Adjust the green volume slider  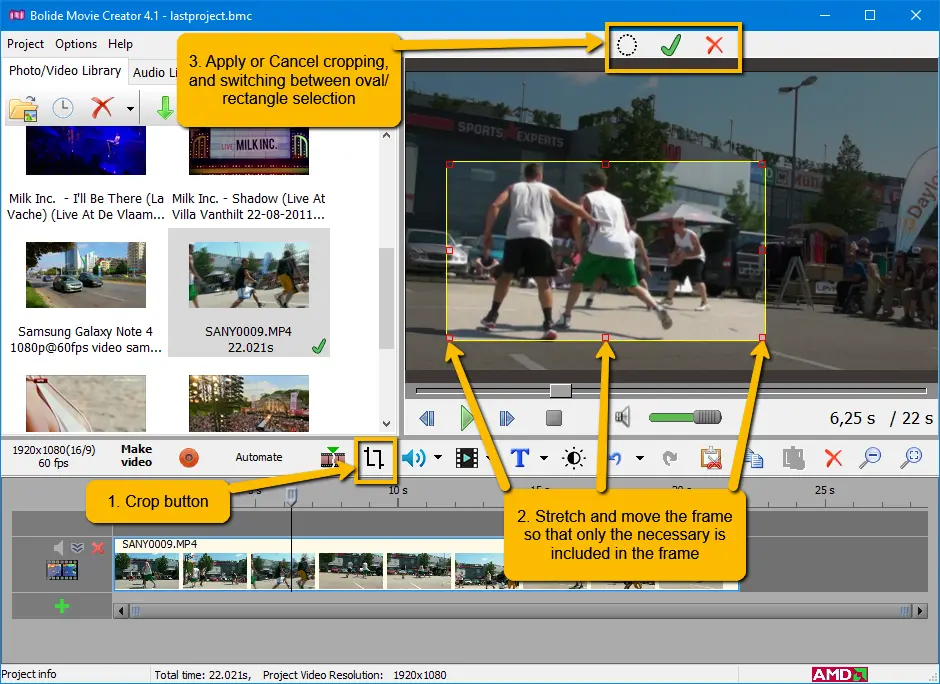click(685, 417)
